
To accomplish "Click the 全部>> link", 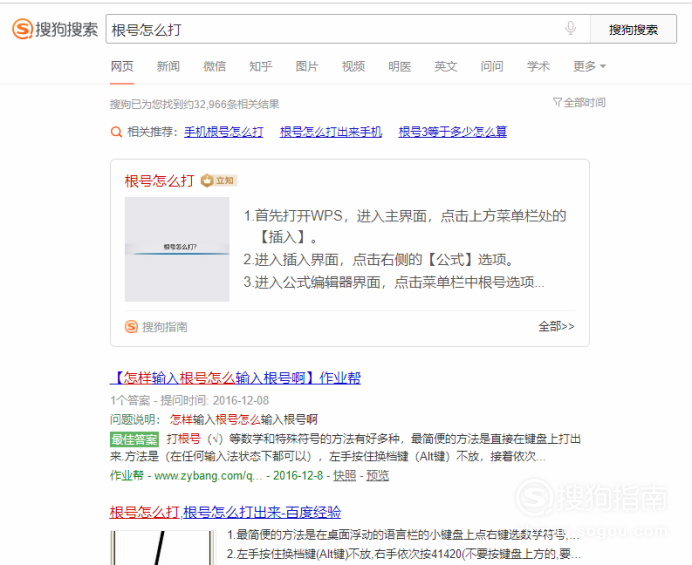I will (x=556, y=327).
